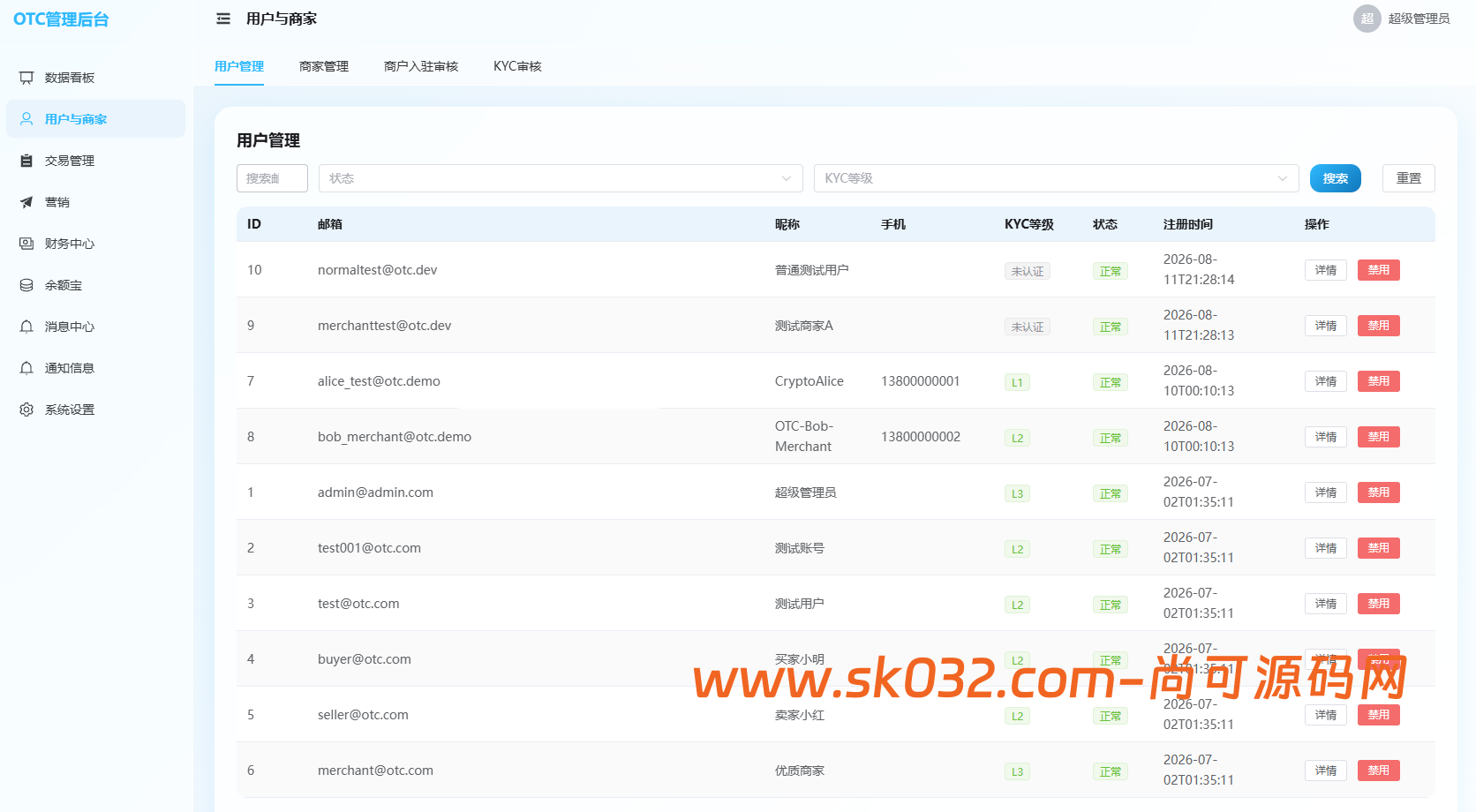Click 禁用 for merchanttest@otc.dev
The width and height of the screenshot is (1476, 812).
pyautogui.click(x=1379, y=326)
